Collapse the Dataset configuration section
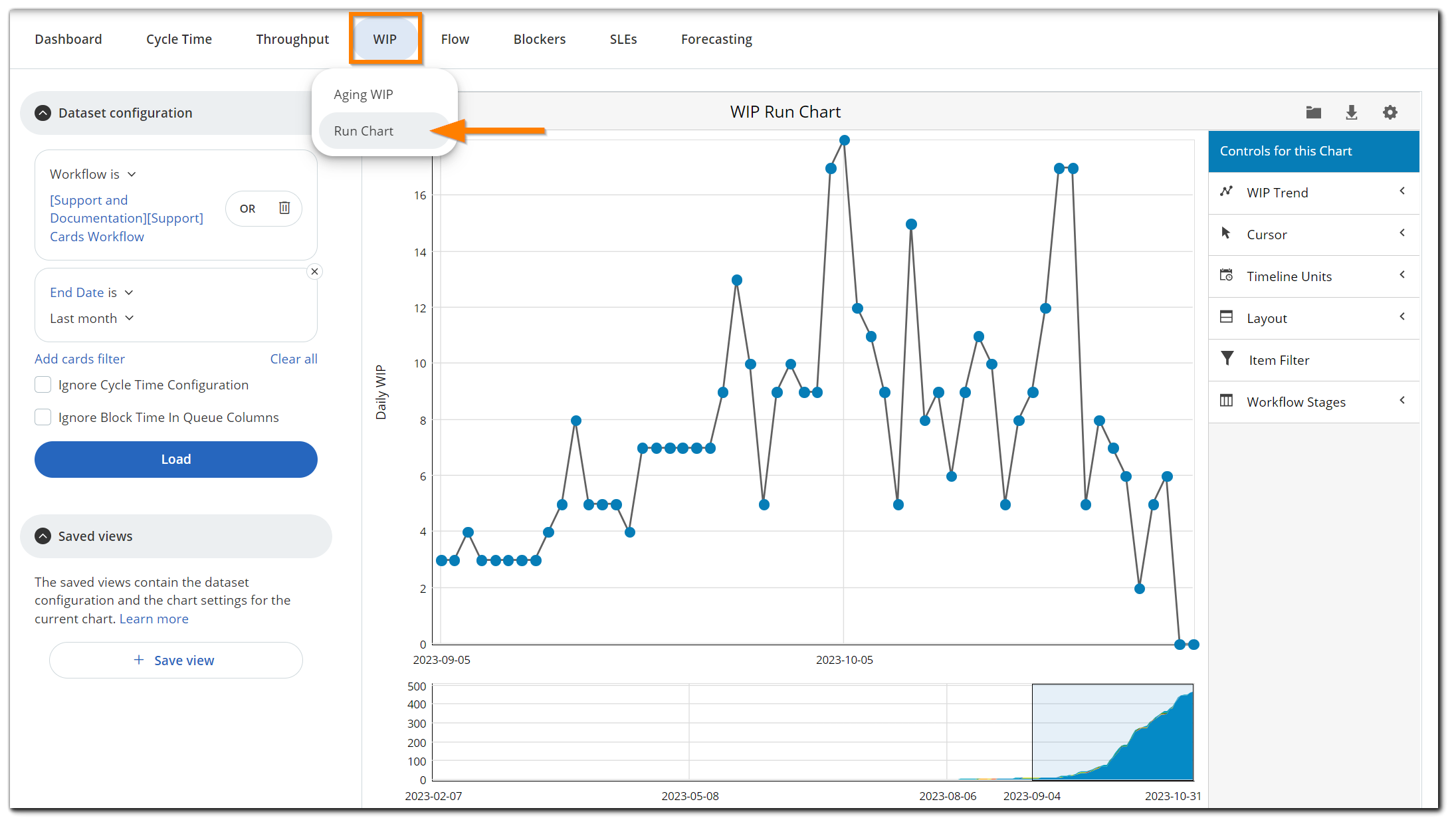This screenshot has width=1456, height=826. coord(43,112)
